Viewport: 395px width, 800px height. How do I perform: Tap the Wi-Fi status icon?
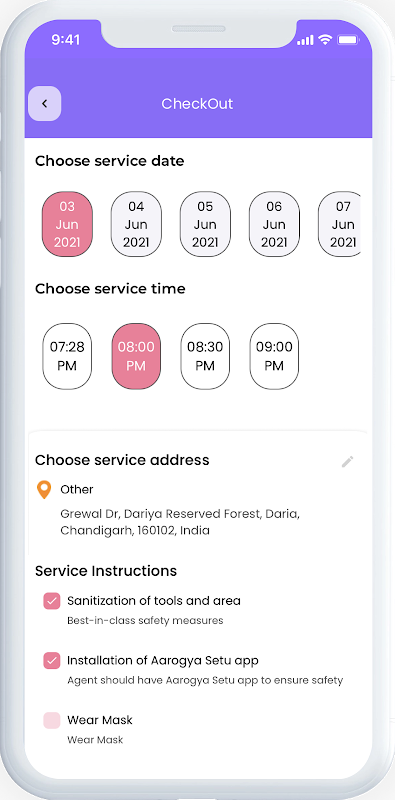tap(325, 40)
